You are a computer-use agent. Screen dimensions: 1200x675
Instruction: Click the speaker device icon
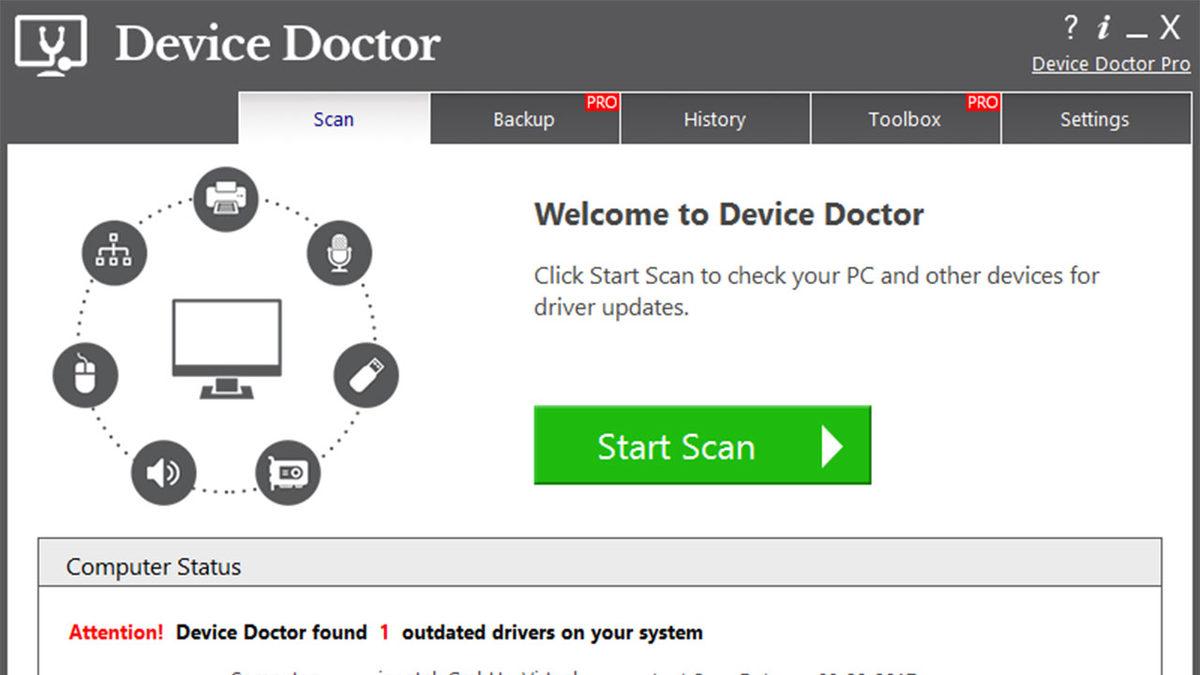(163, 472)
